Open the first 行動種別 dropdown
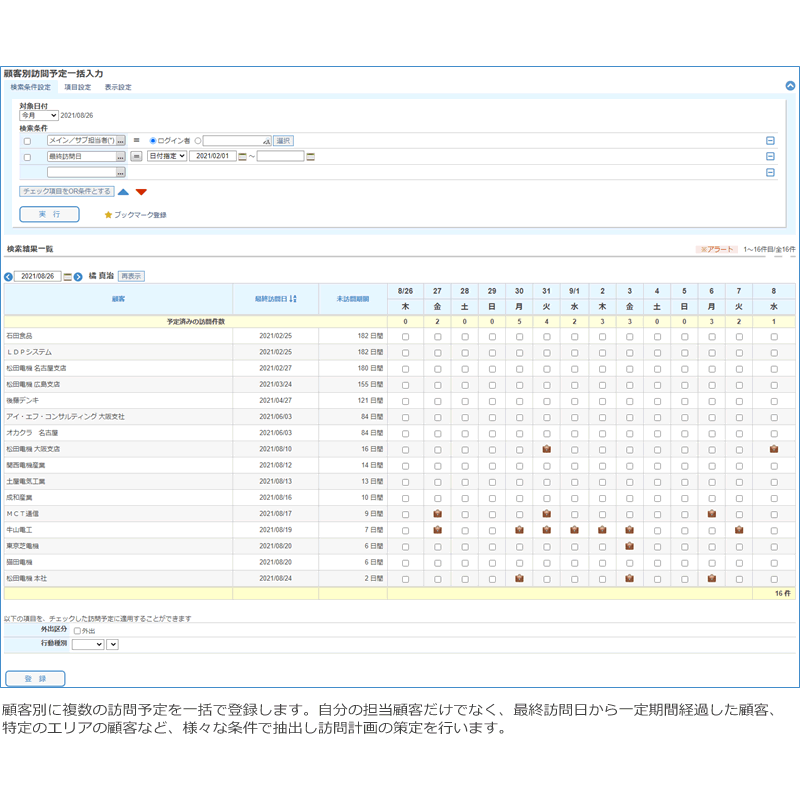This screenshot has height=800, width=800. 87,645
